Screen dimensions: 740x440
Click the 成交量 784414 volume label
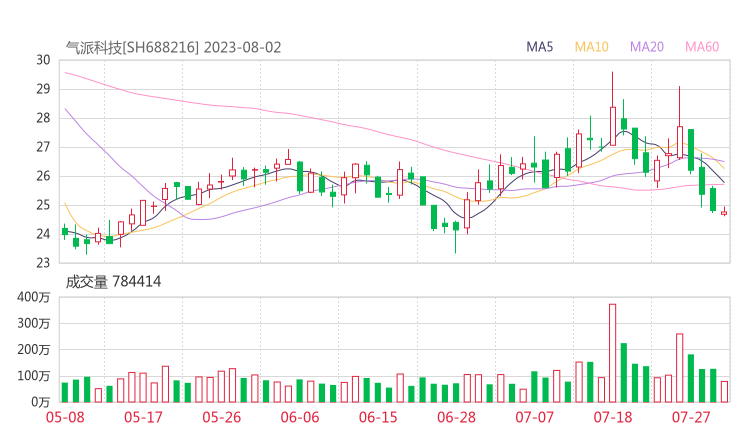tap(113, 282)
